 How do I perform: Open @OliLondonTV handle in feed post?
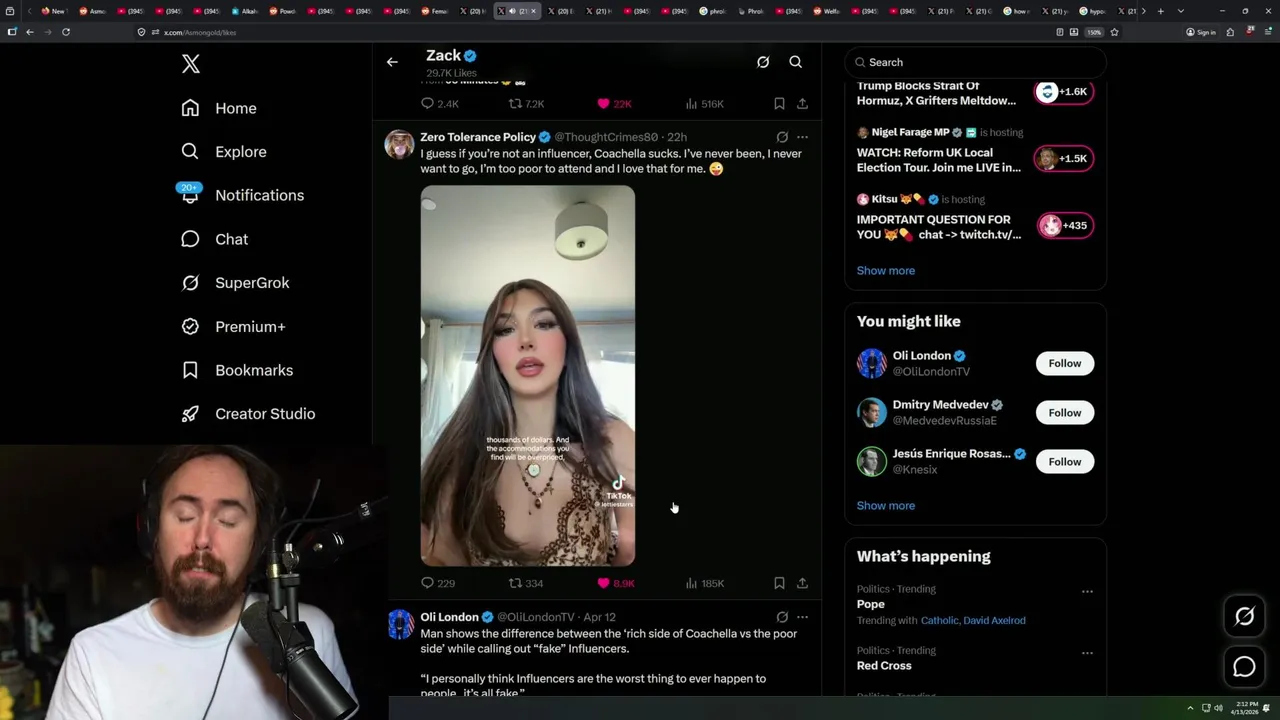pos(535,617)
